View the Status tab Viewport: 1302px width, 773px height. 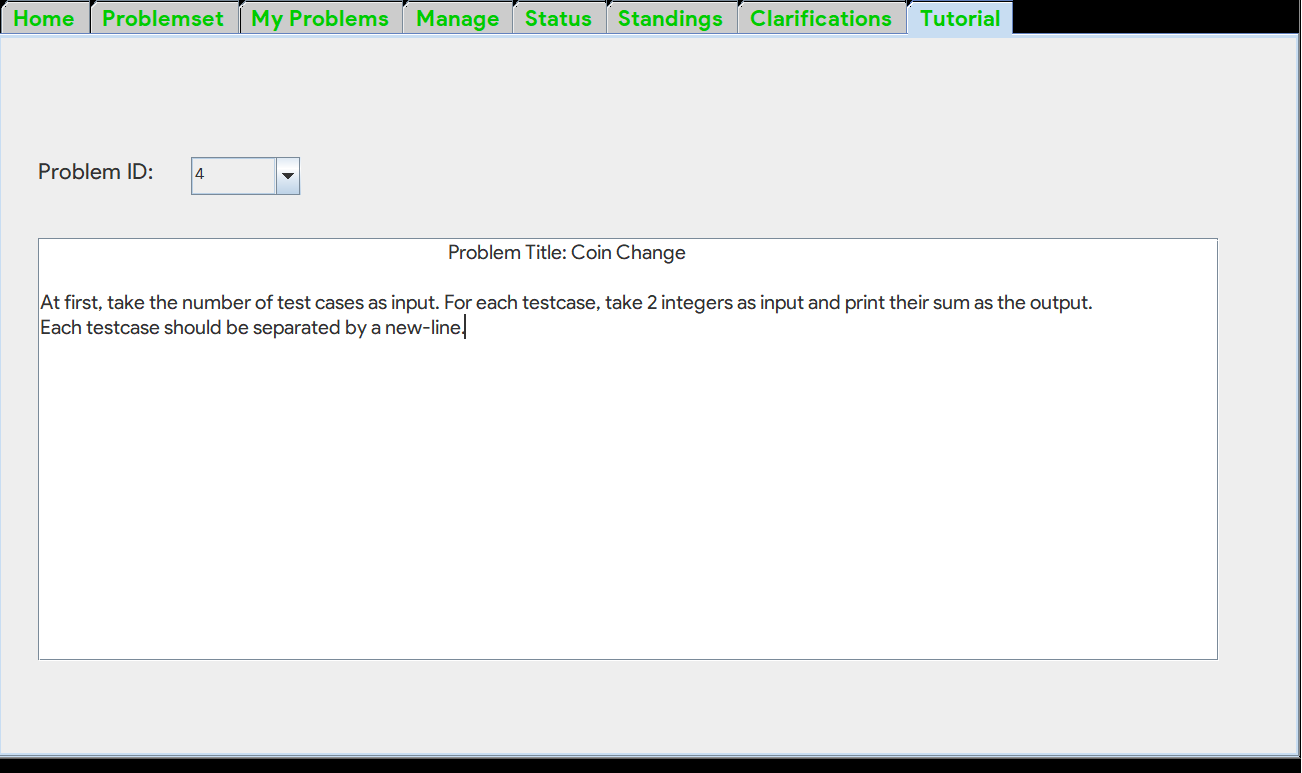pos(559,18)
